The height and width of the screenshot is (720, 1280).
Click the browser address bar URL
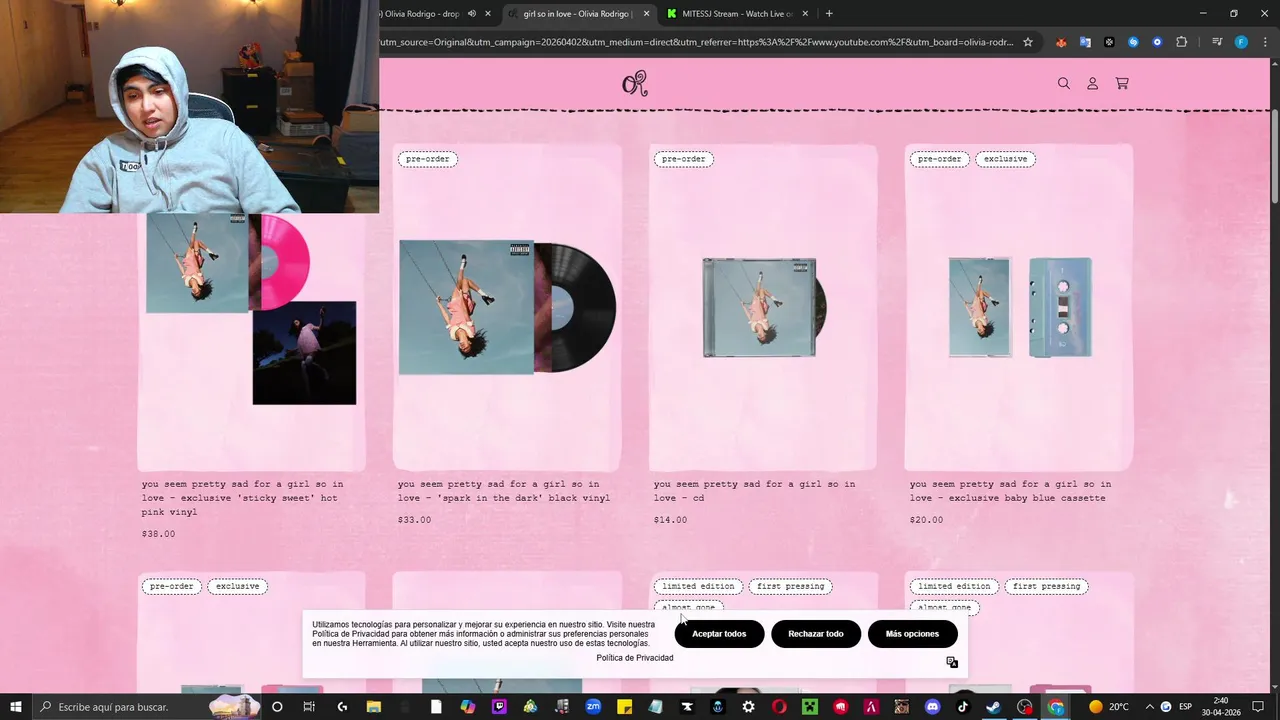(696, 42)
